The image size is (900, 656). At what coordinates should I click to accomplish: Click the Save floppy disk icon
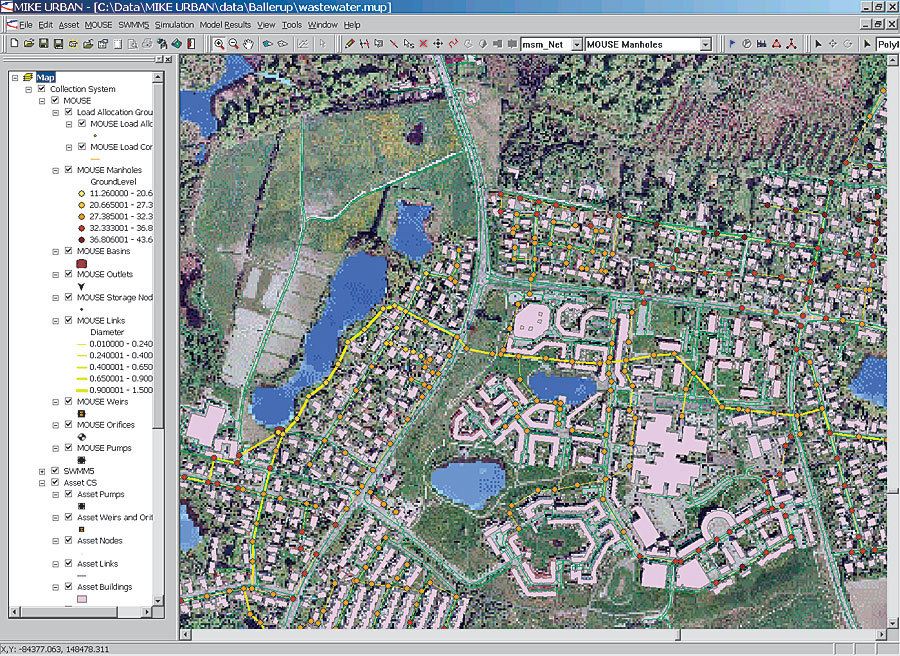(43, 44)
